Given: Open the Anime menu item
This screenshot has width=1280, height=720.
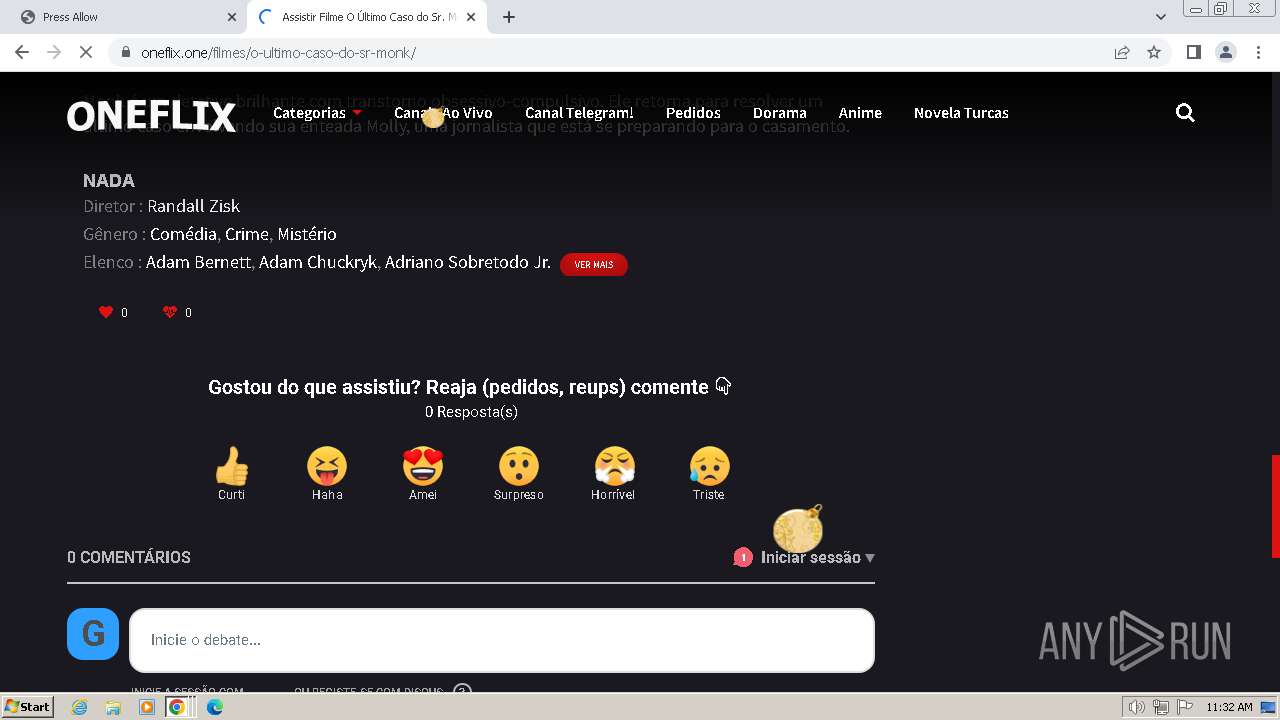Looking at the screenshot, I should click(860, 113).
